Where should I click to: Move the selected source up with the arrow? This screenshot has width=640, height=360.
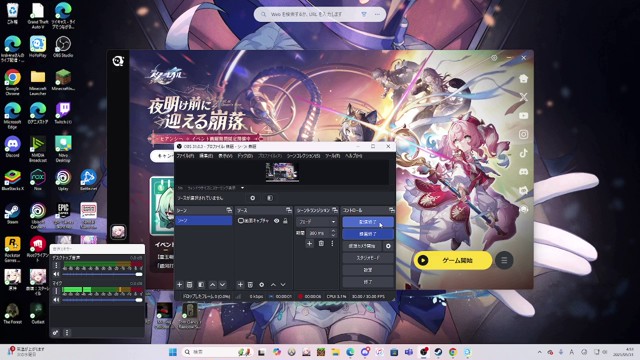pyautogui.click(x=273, y=284)
